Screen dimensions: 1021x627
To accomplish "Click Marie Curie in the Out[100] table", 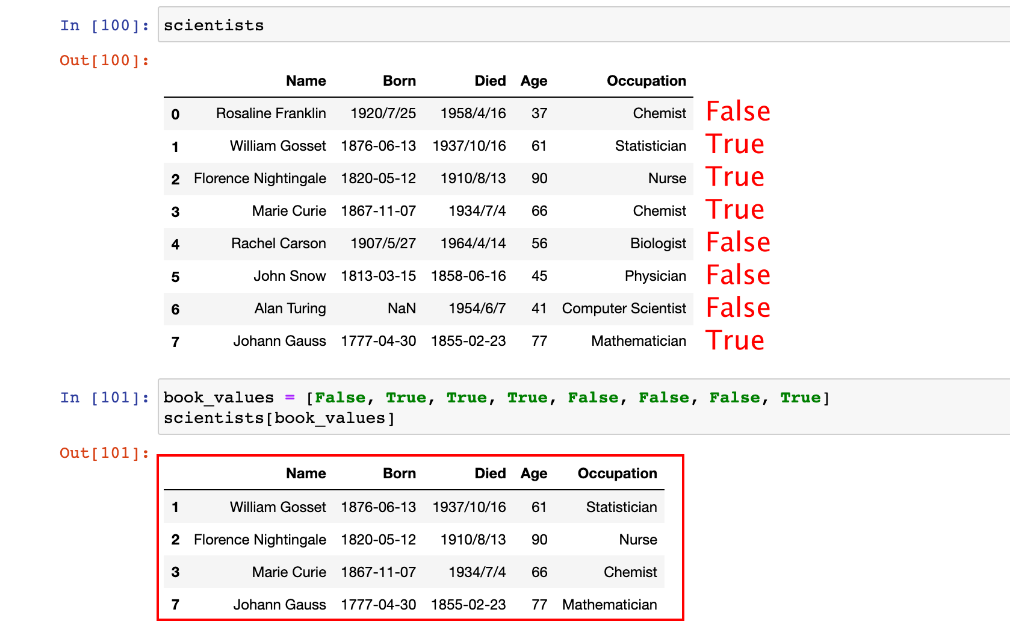I will (x=289, y=211).
